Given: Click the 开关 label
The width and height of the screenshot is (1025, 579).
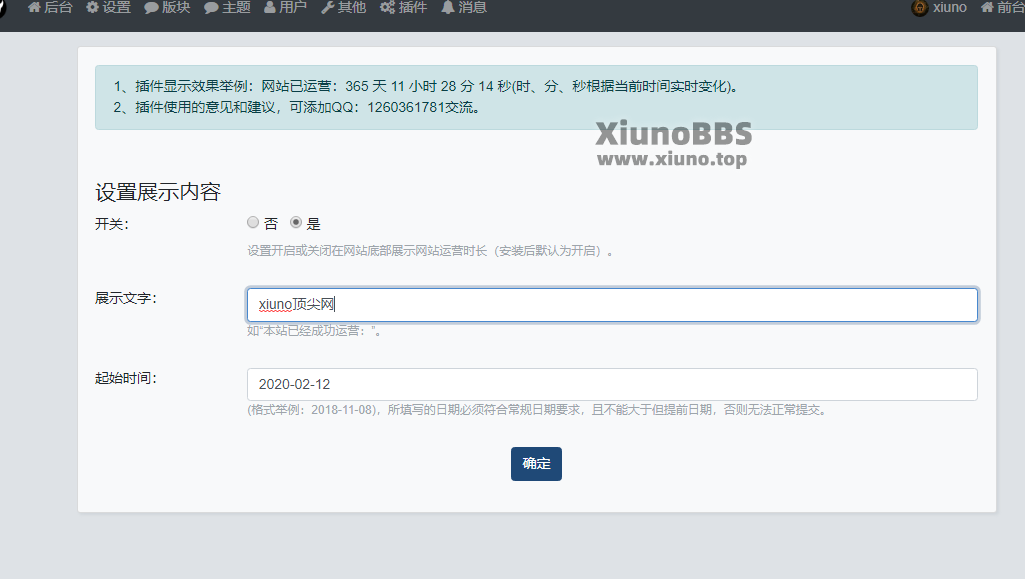Looking at the screenshot, I should click(x=112, y=224).
